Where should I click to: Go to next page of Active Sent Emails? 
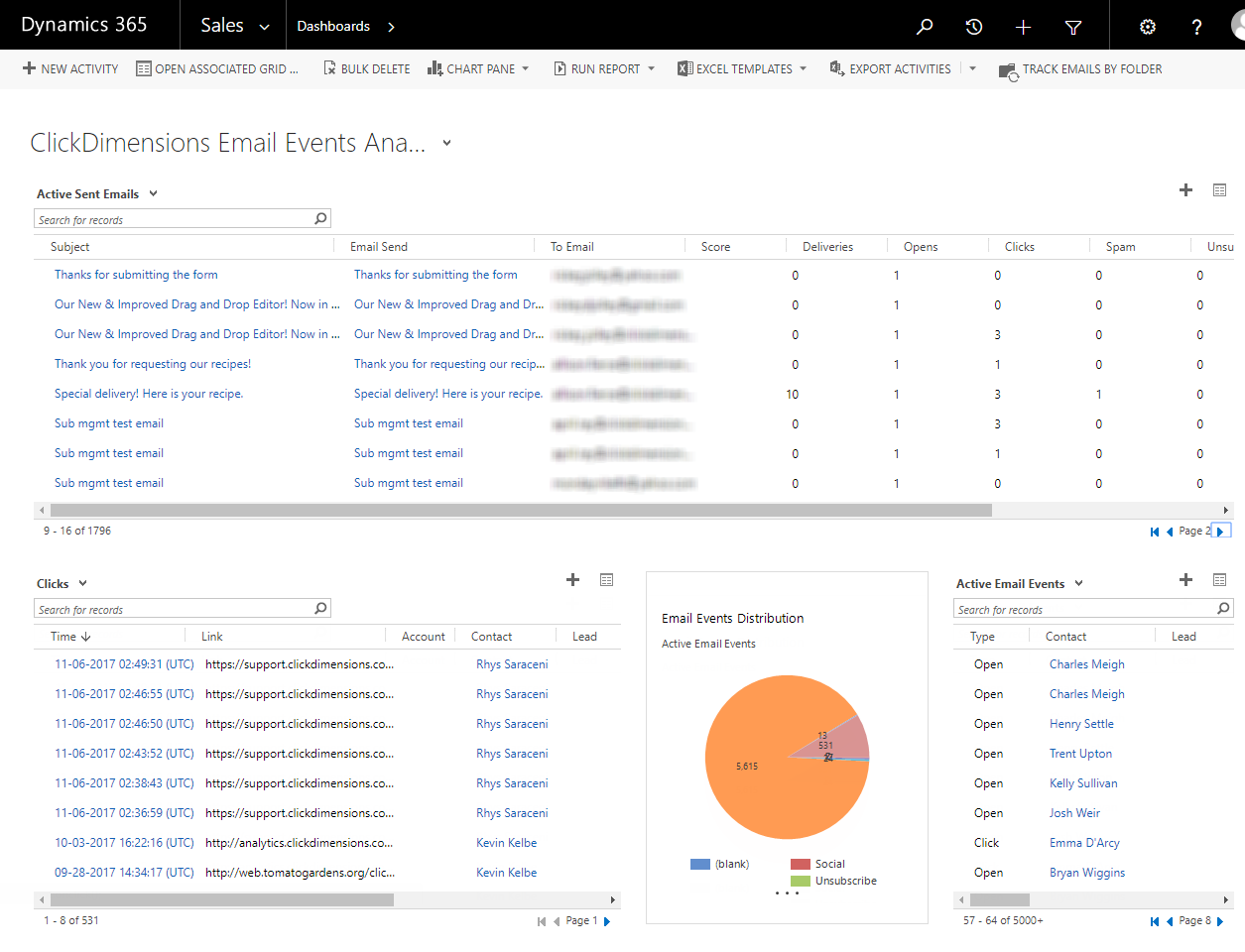(x=1221, y=532)
